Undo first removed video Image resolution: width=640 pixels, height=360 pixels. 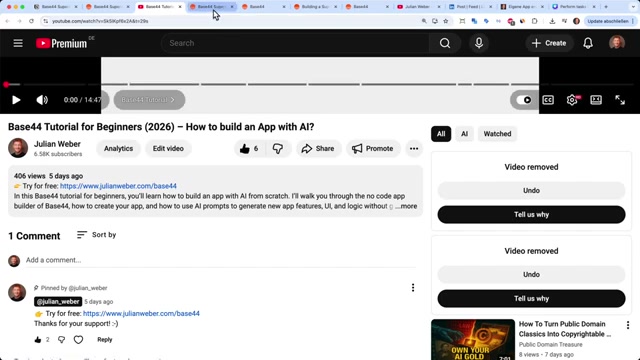point(531,191)
